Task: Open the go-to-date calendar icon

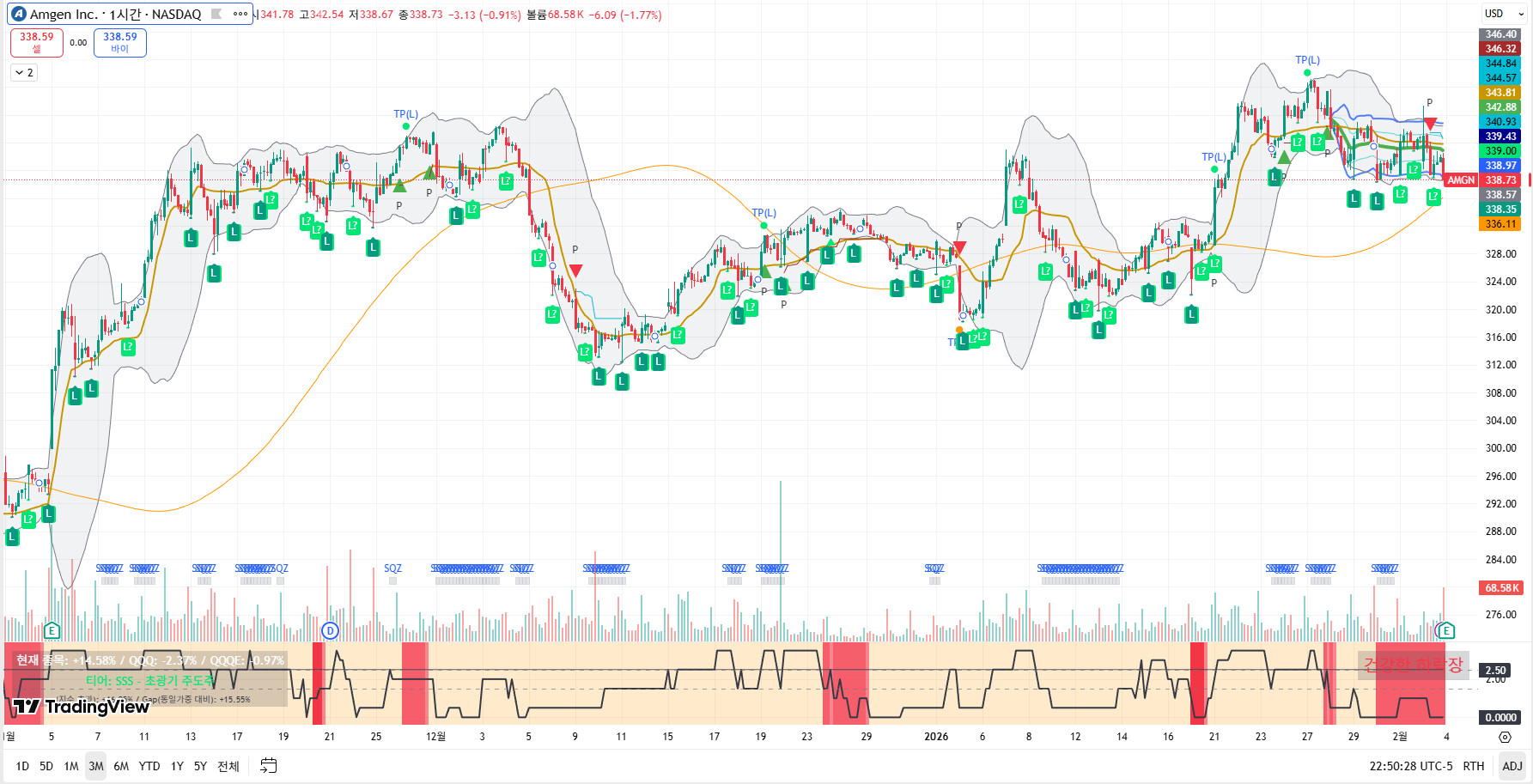Action: (x=269, y=766)
